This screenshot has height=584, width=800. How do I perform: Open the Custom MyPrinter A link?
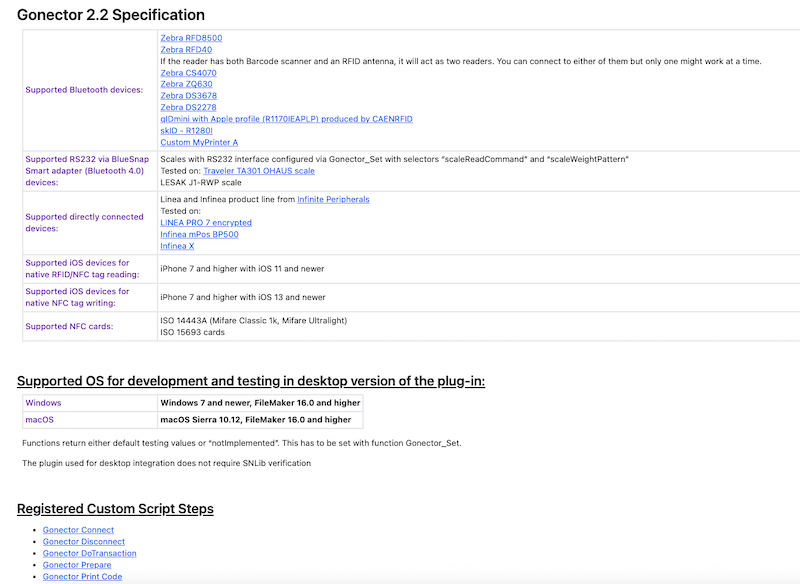(199, 142)
